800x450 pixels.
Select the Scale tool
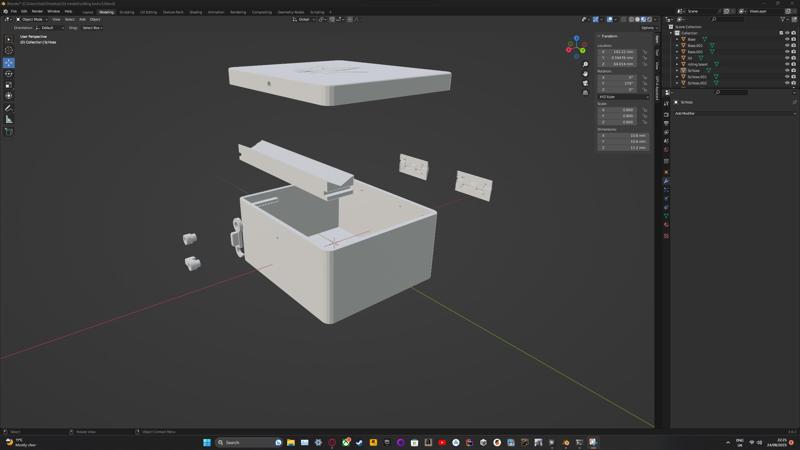click(x=9, y=85)
